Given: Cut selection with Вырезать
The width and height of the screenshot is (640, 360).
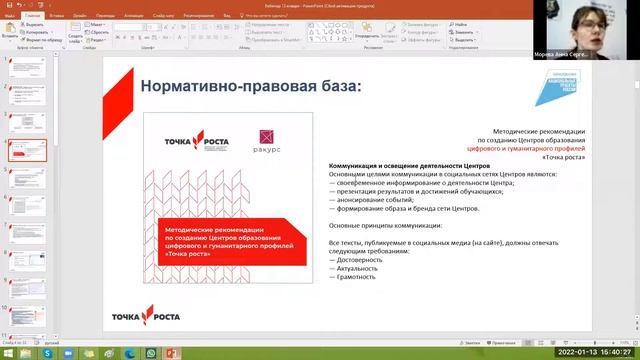Looking at the screenshot, I should 32,24.
